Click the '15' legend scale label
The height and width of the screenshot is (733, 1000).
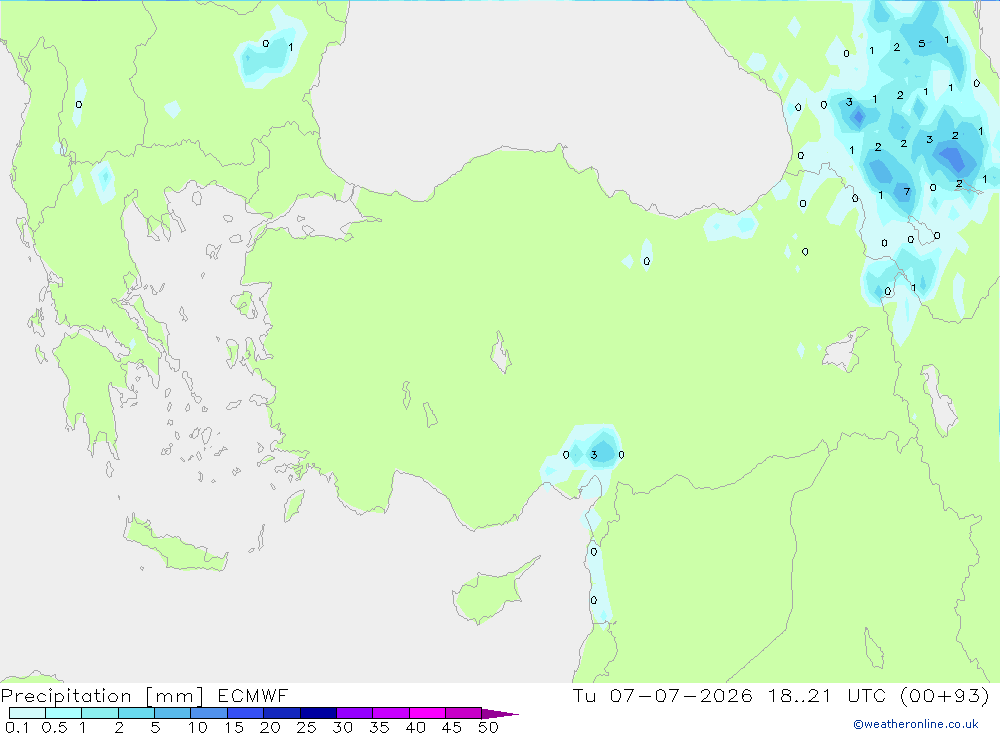click(234, 727)
